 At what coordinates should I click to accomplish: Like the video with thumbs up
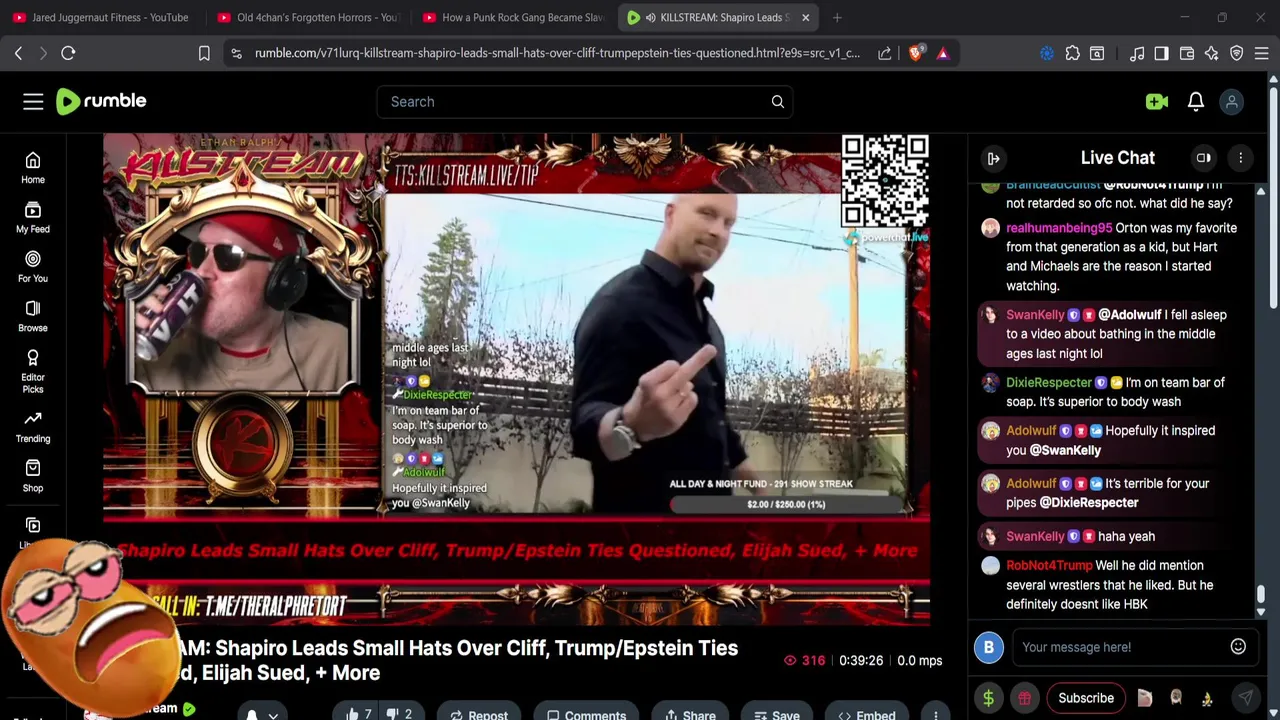pyautogui.click(x=358, y=714)
